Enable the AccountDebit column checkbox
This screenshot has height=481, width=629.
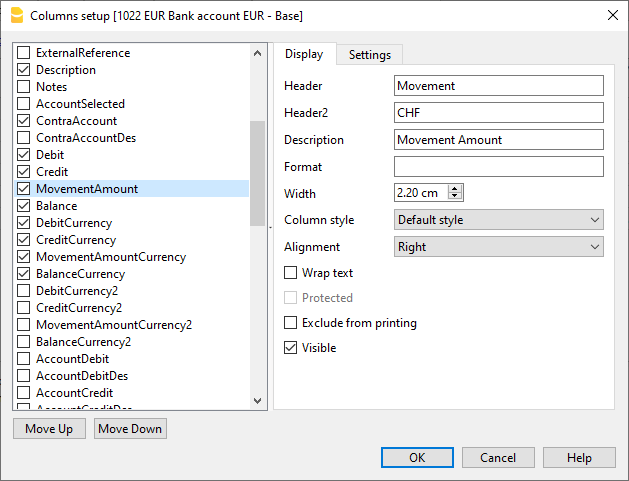(24, 359)
